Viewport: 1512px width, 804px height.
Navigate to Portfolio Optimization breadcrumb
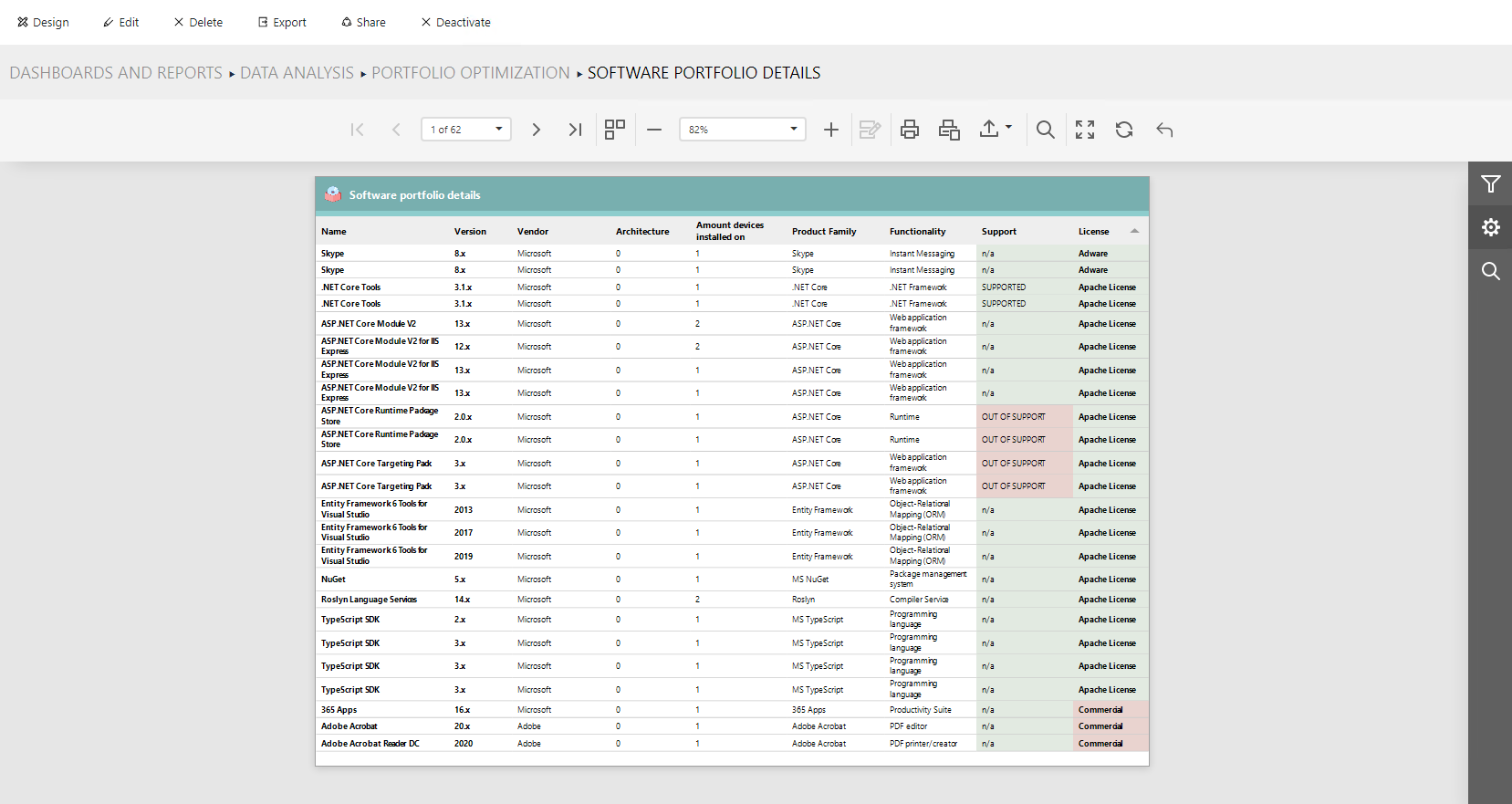pyautogui.click(x=470, y=73)
